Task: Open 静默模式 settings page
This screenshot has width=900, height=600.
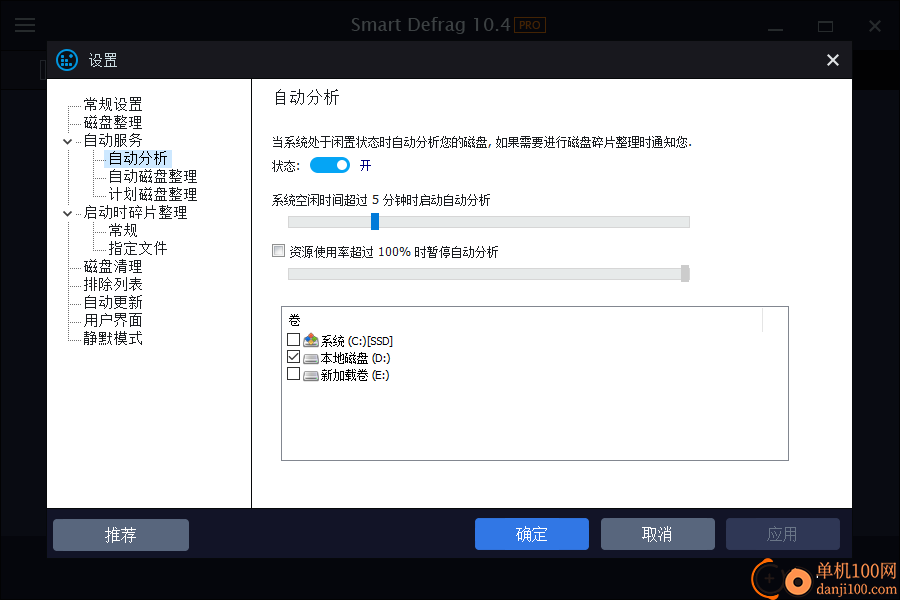Action: coord(112,339)
